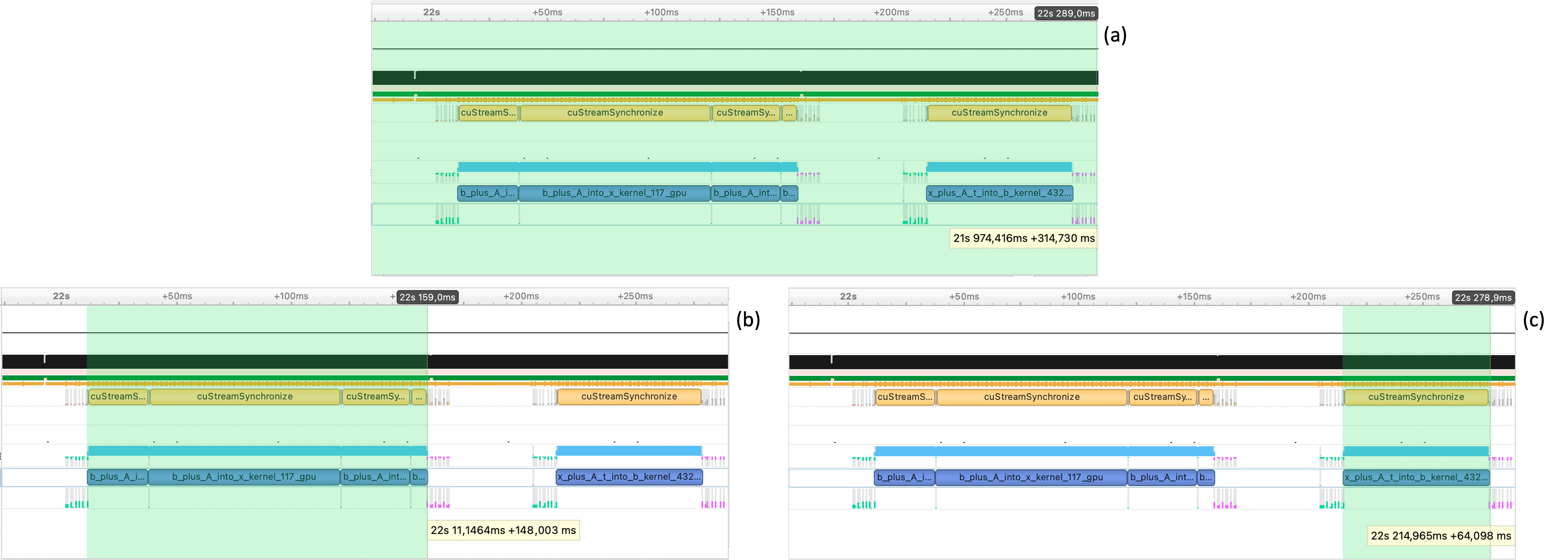Click the +150ms ruler tick in the bottom-right timeline
The image size is (1568, 560).
pyautogui.click(x=1194, y=297)
